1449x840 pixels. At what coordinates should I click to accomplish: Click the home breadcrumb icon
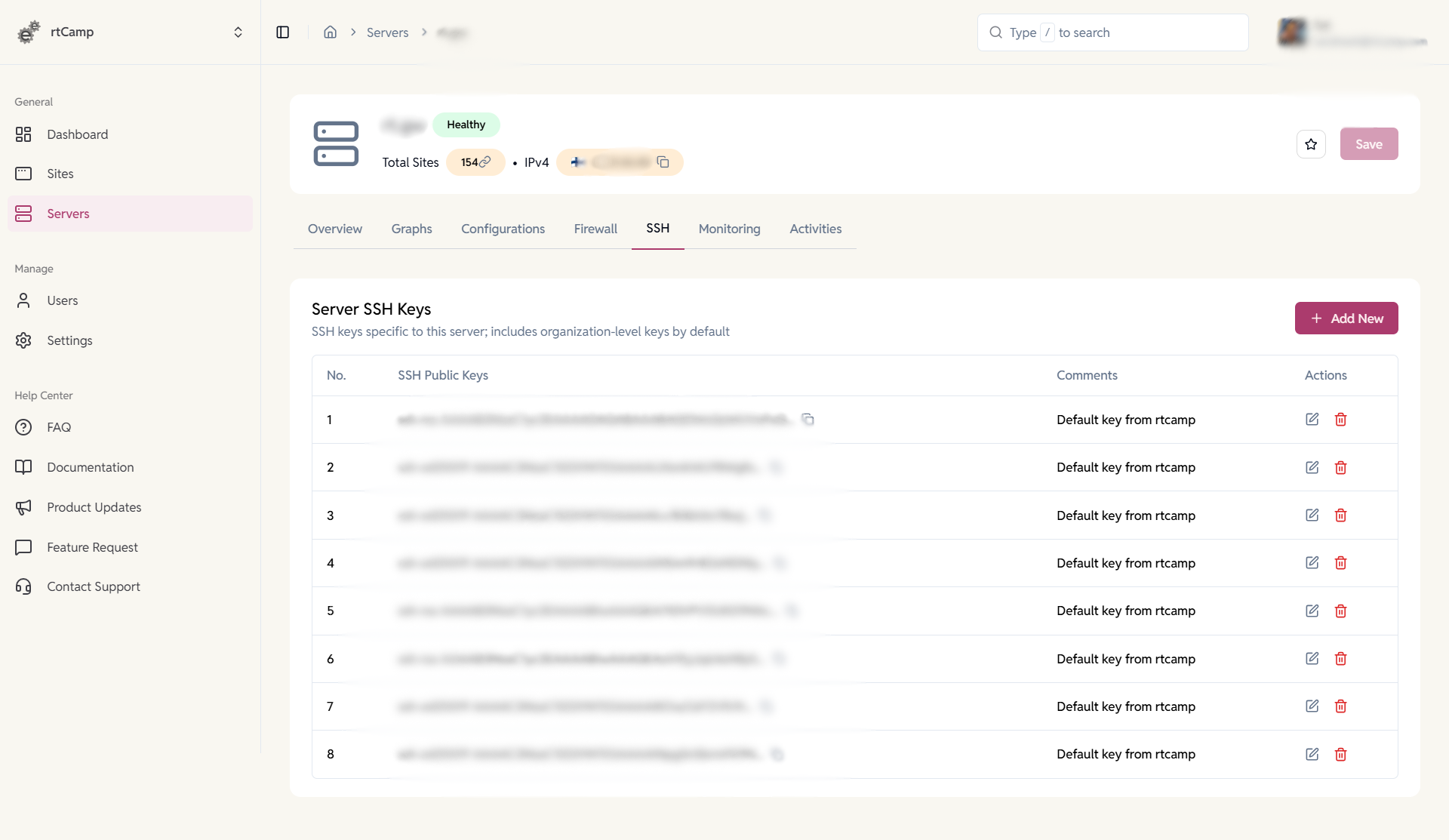click(x=330, y=32)
